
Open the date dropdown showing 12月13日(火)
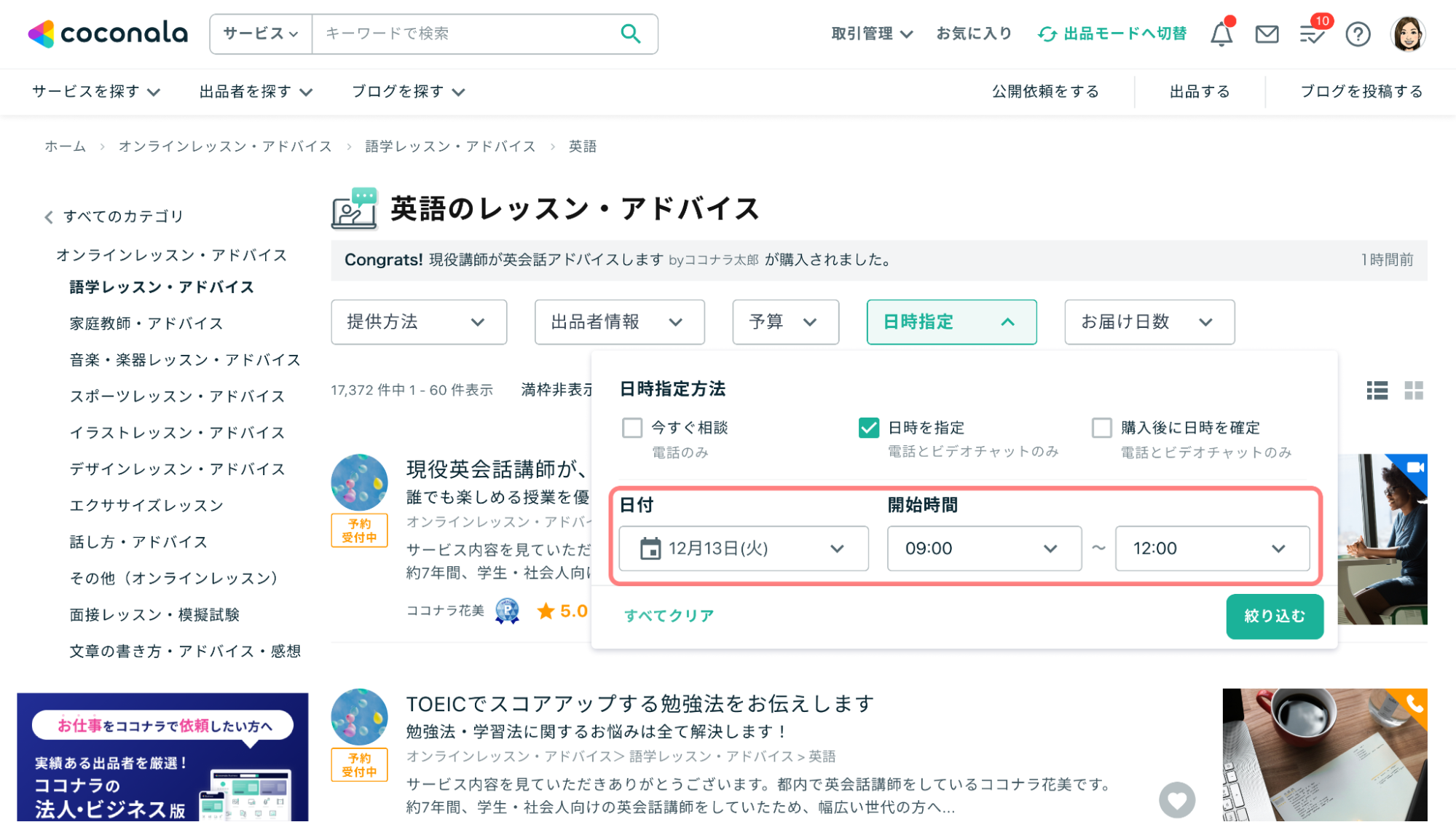(743, 549)
